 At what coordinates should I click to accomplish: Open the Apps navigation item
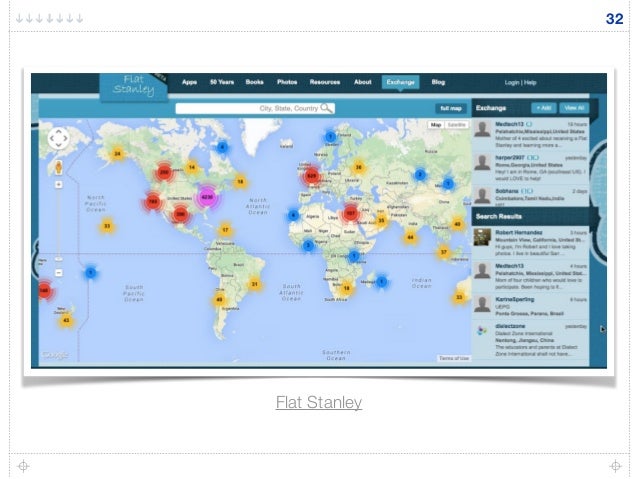coord(189,82)
